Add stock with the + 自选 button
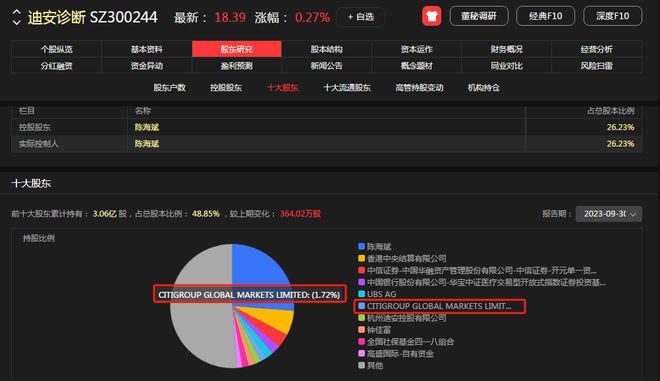The image size is (660, 381). point(361,17)
